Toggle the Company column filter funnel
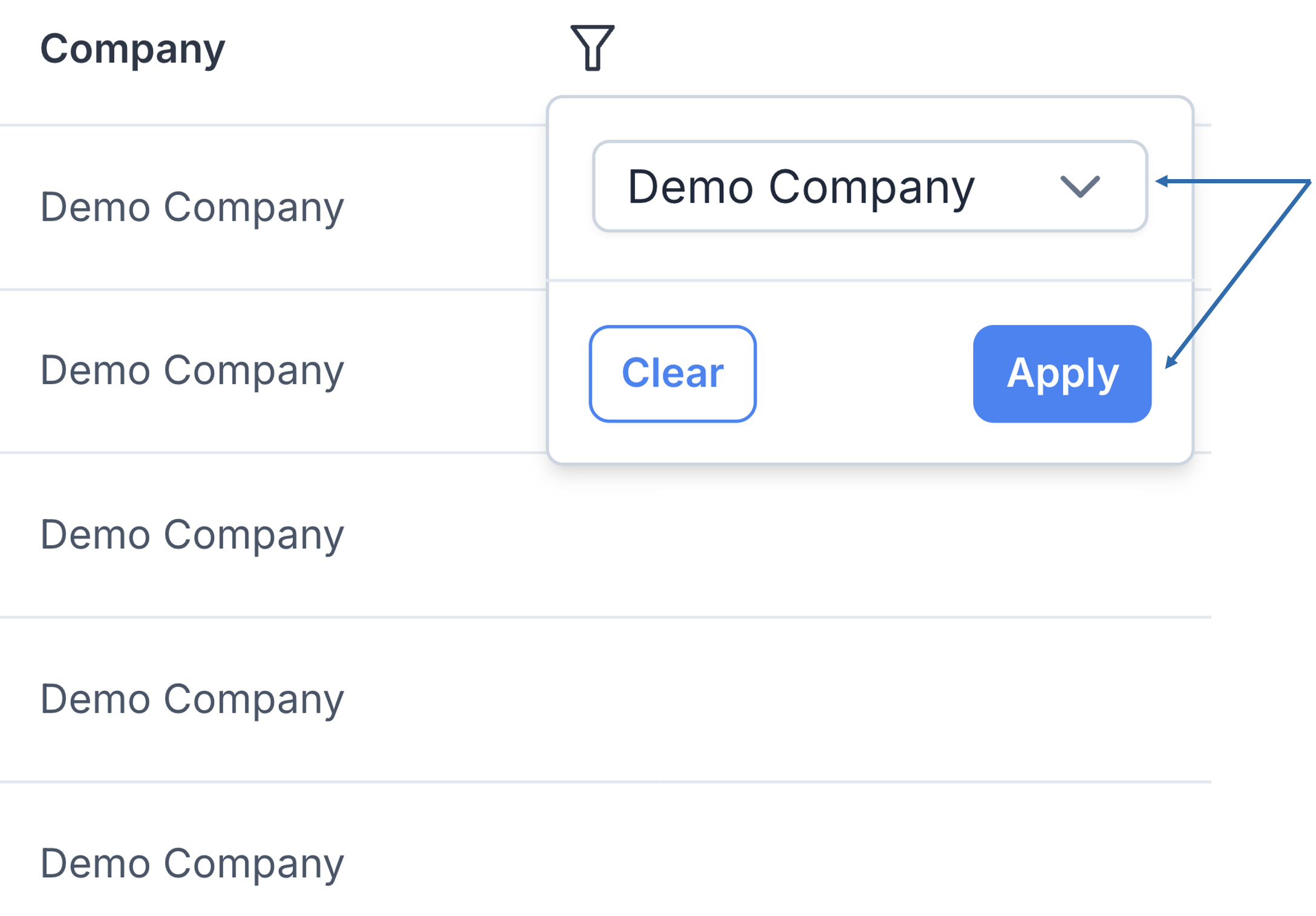 (592, 48)
